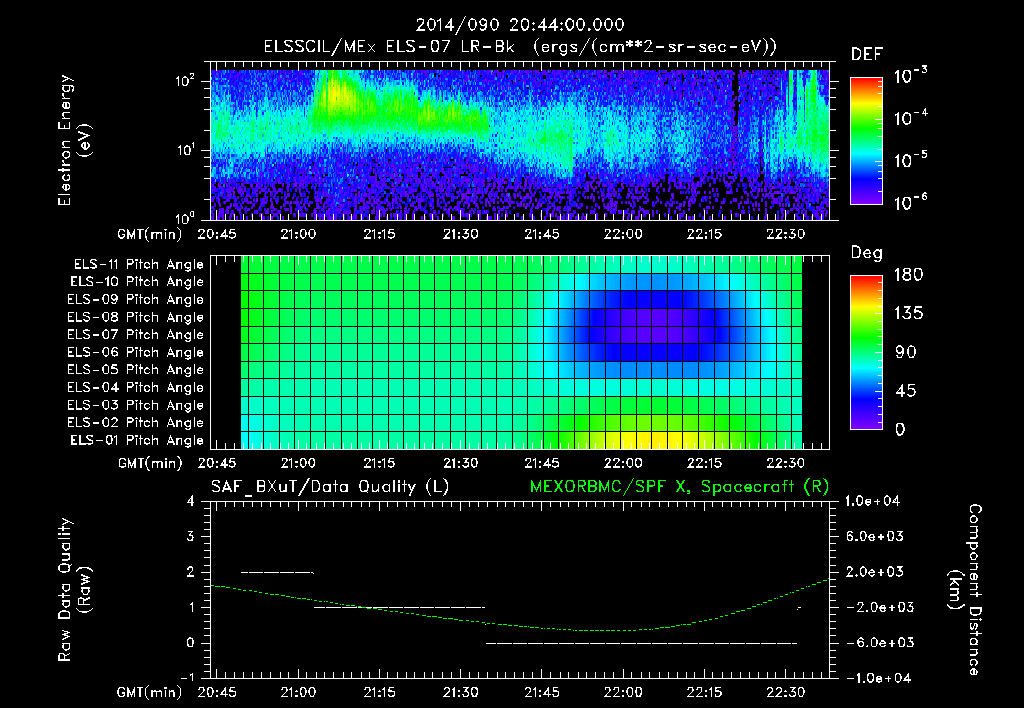Click the 22:00 tick label under the spectrogram
1024x708 pixels.
coord(623,234)
